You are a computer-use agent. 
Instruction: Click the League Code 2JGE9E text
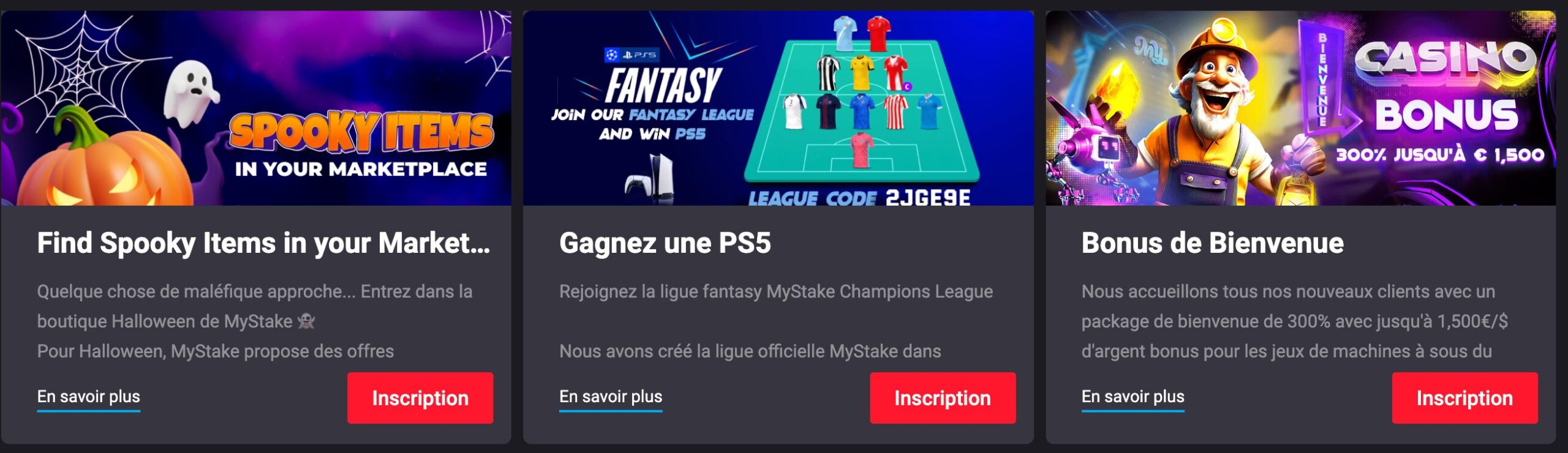[x=859, y=198]
